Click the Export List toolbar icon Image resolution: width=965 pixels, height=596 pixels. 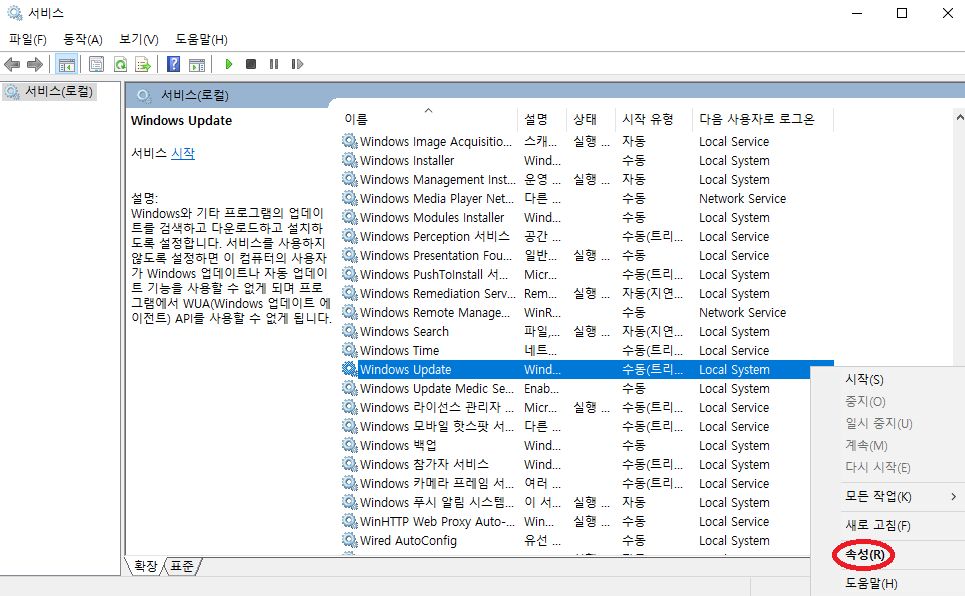(143, 64)
